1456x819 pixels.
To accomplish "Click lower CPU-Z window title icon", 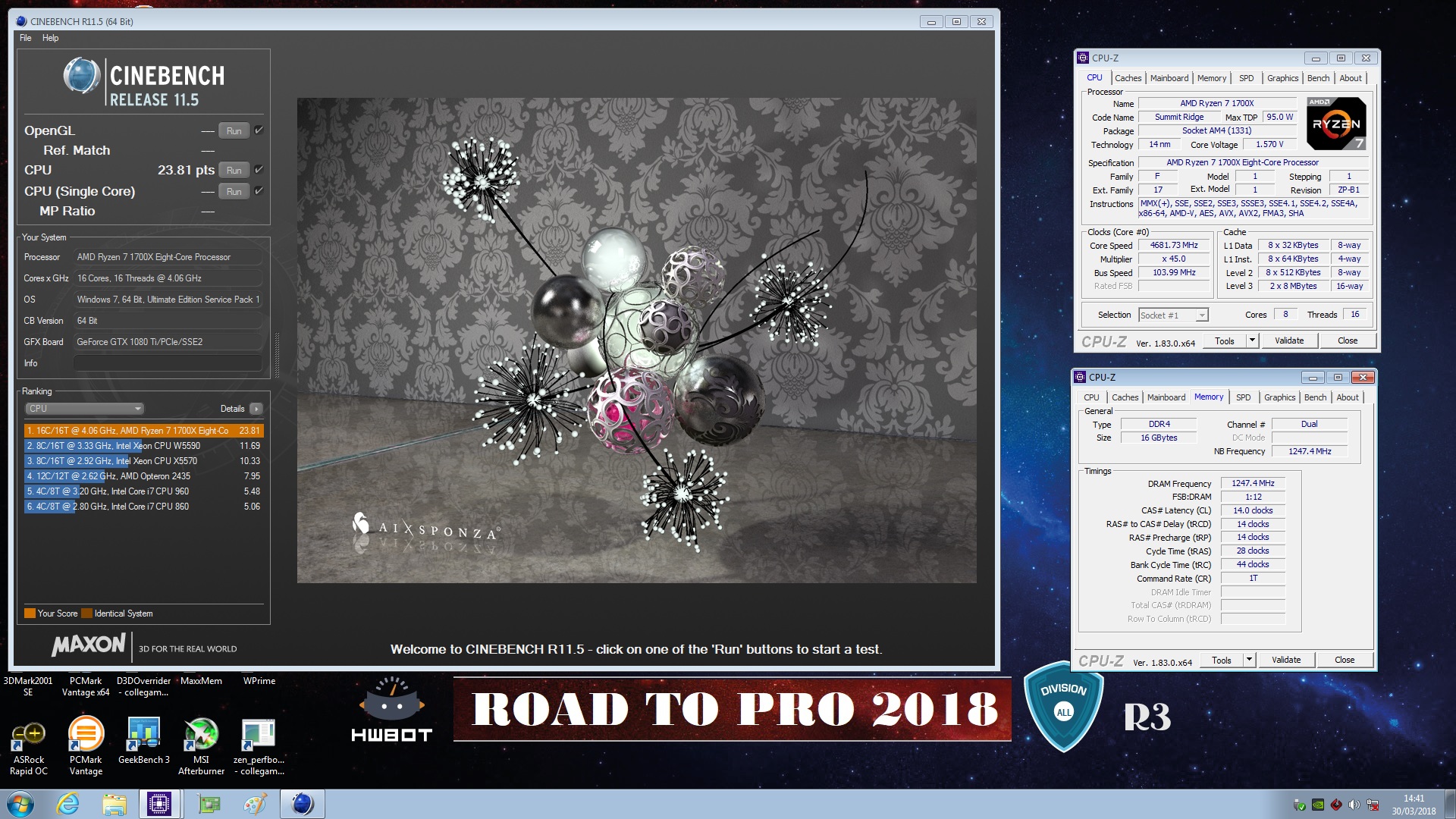I will (x=1080, y=377).
